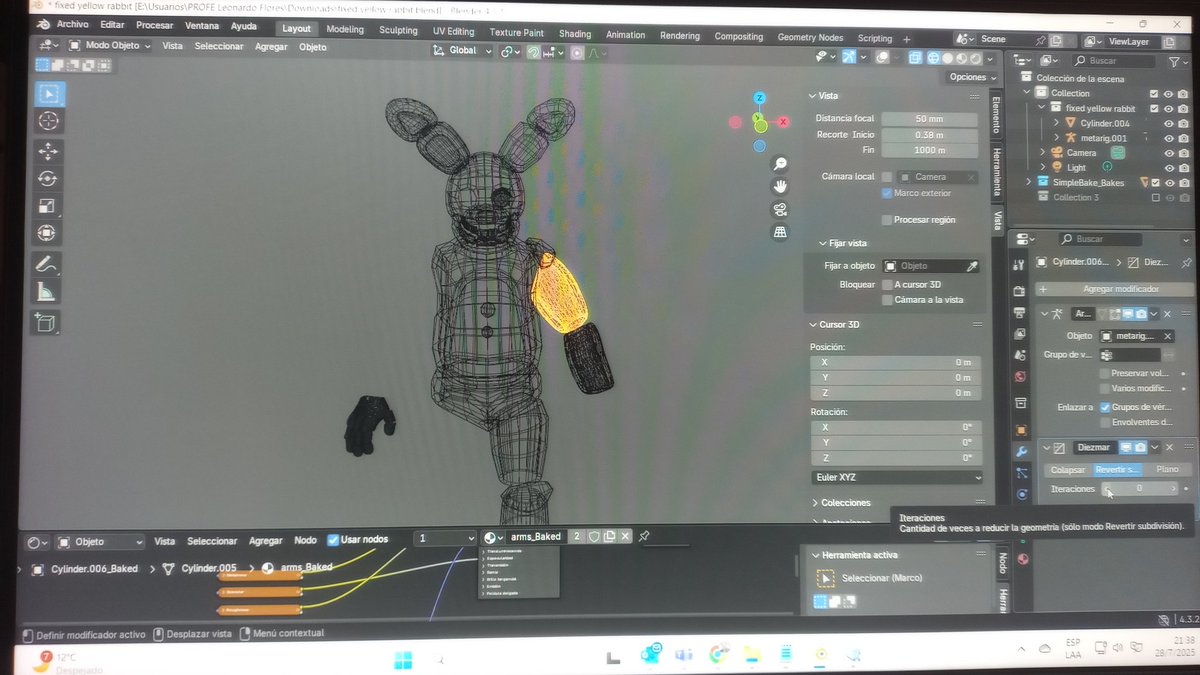Click the Agregar modificador button
This screenshot has height=675, width=1200.
[1113, 289]
